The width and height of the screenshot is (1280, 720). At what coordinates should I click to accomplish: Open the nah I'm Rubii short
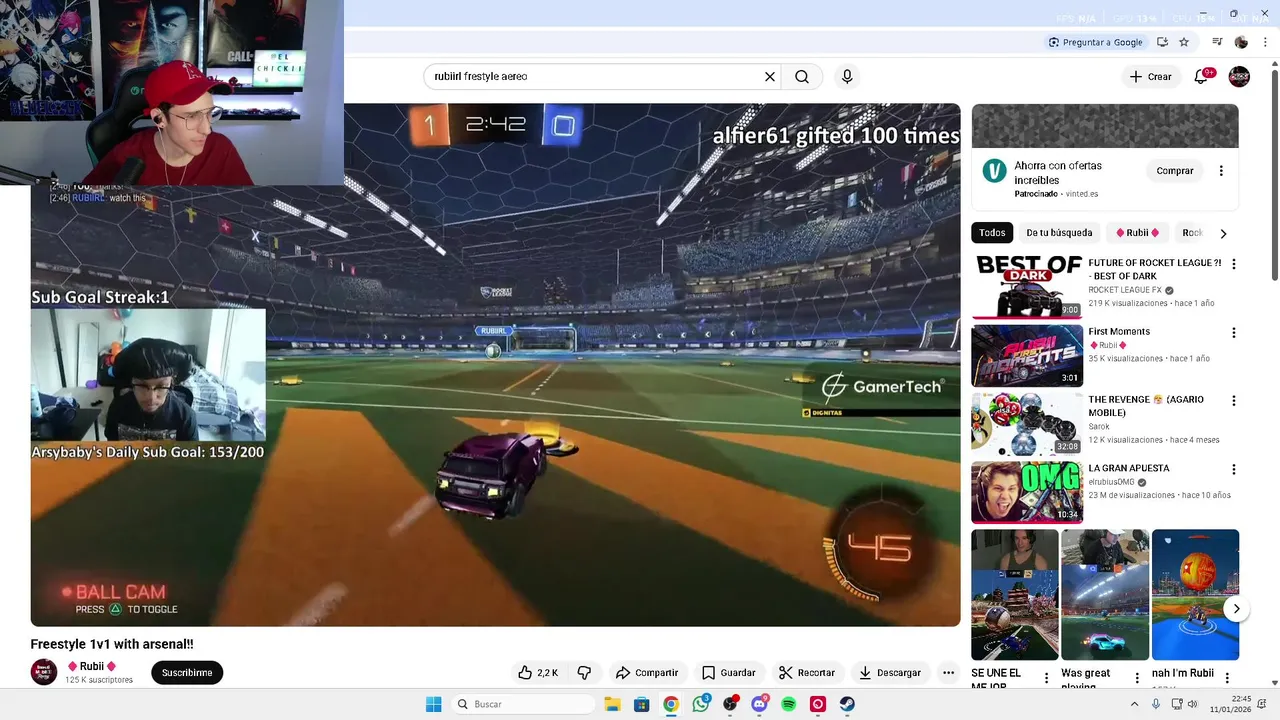click(x=1195, y=595)
